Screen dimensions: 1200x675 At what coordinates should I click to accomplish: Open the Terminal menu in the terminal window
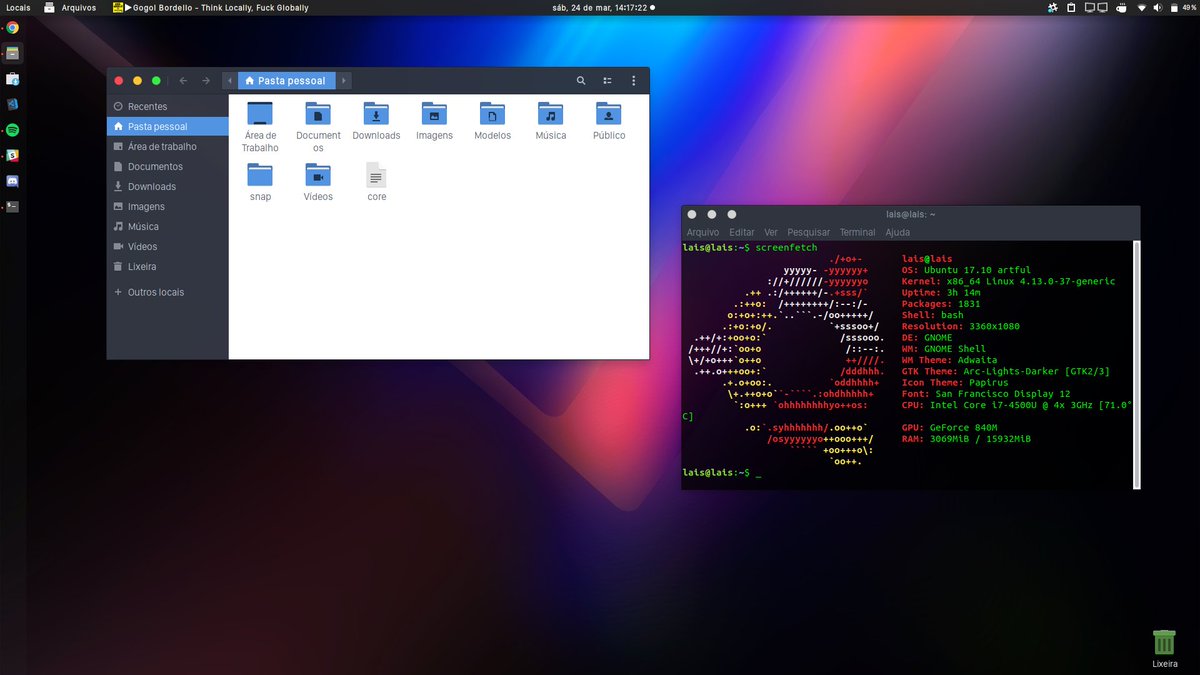(857, 231)
